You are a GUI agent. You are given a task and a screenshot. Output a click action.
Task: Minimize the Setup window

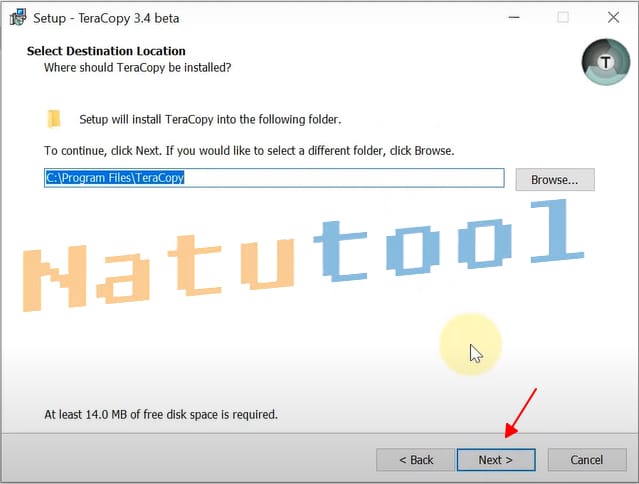(x=513, y=18)
